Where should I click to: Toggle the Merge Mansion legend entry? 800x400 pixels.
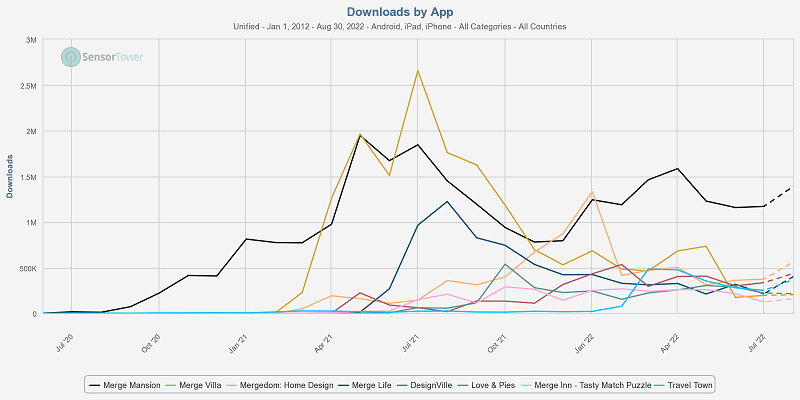point(125,385)
